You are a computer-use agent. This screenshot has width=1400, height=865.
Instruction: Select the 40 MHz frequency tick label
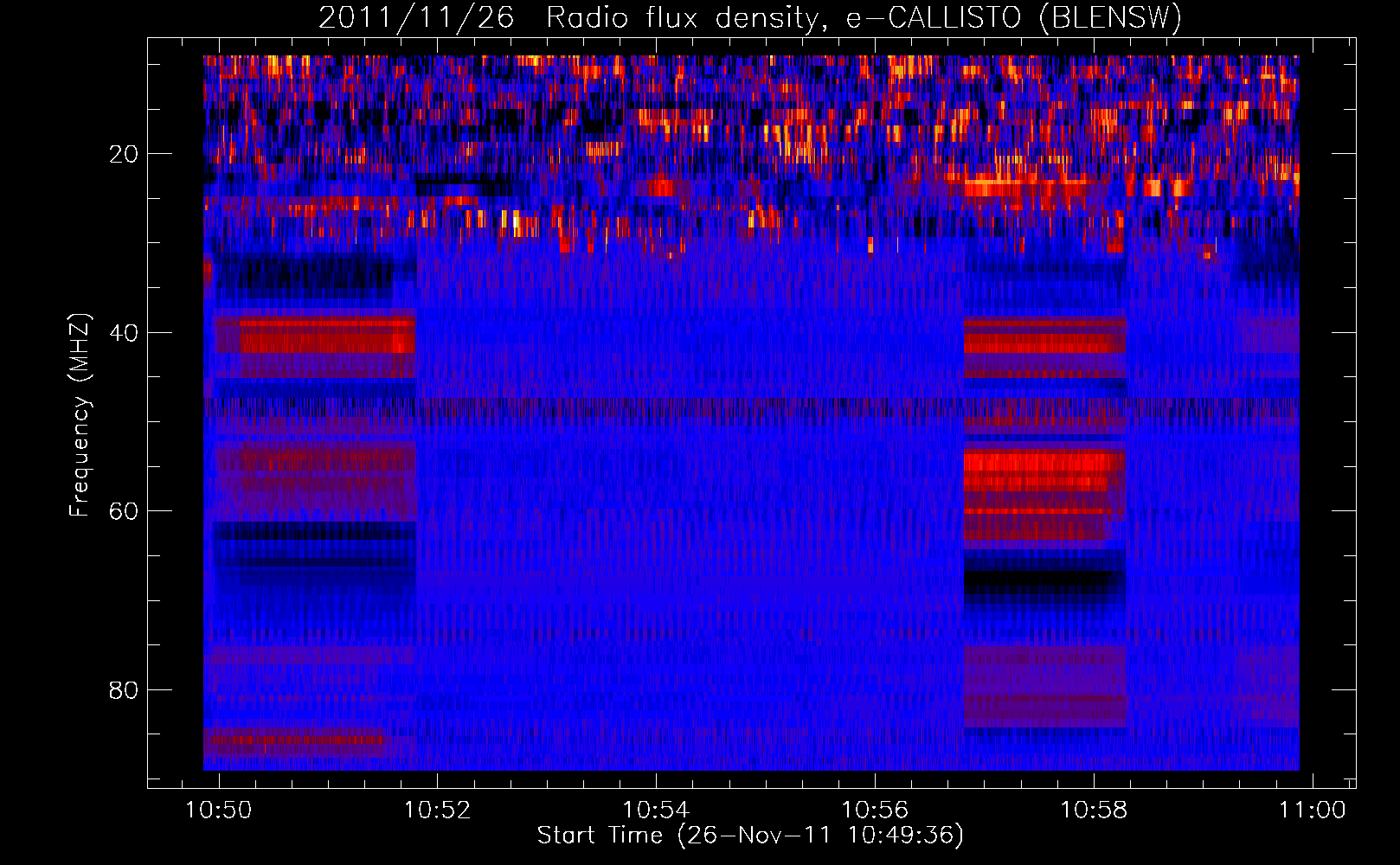coord(125,333)
